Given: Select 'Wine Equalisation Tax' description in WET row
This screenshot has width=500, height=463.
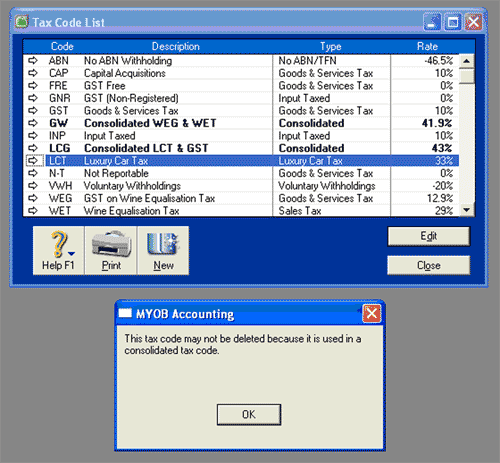Looking at the screenshot, I should point(131,211).
